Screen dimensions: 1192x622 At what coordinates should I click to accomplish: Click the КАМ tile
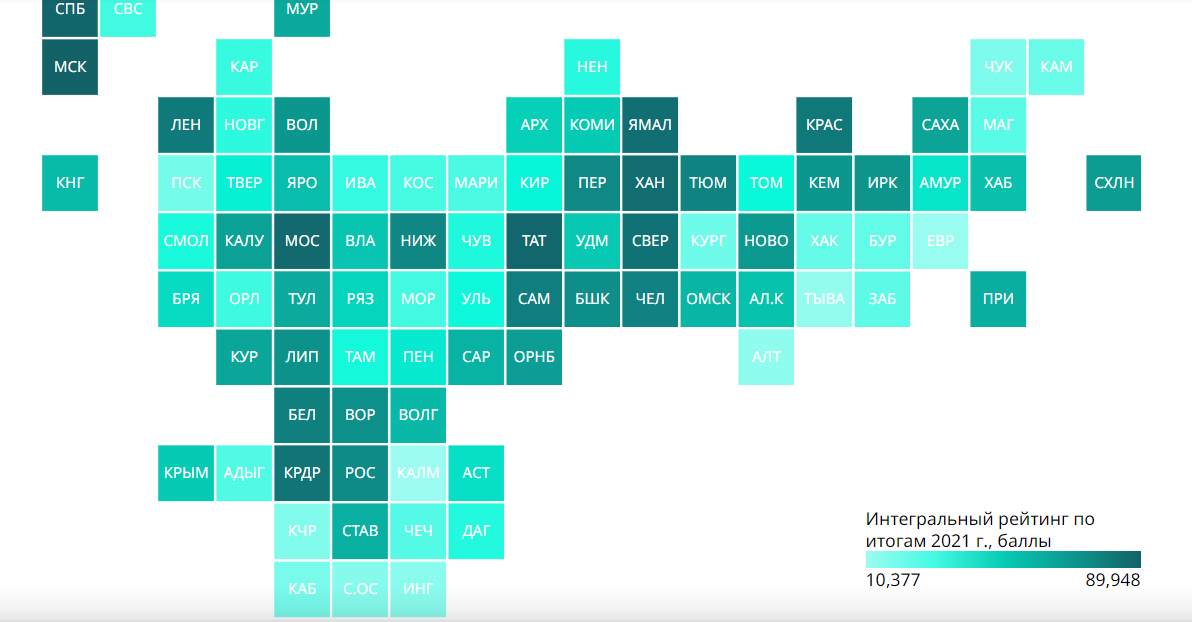(x=1056, y=67)
